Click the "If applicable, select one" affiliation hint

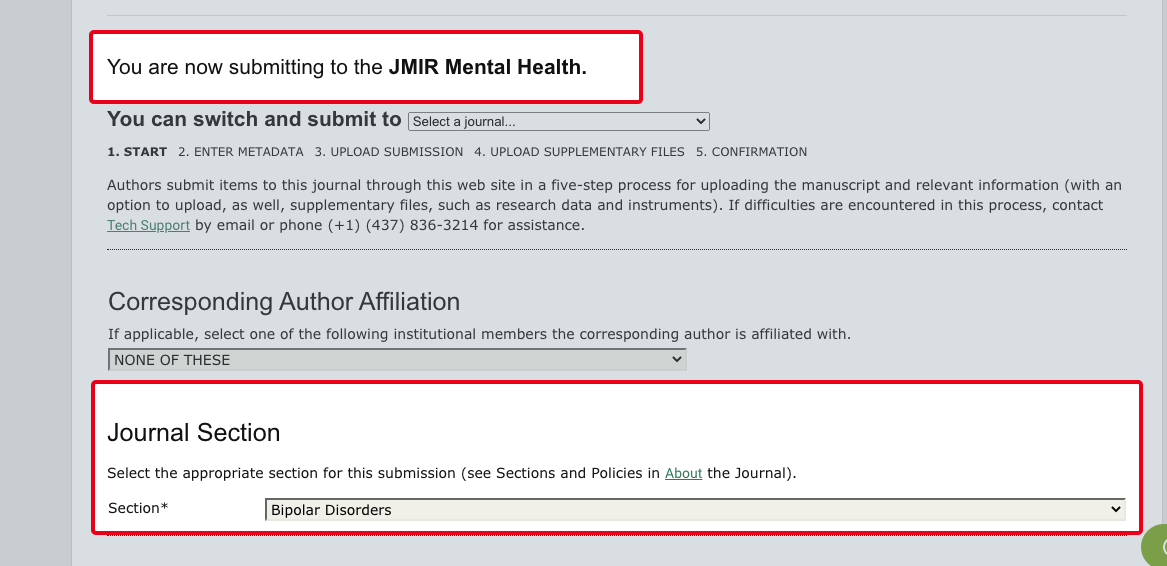pyautogui.click(x=479, y=334)
